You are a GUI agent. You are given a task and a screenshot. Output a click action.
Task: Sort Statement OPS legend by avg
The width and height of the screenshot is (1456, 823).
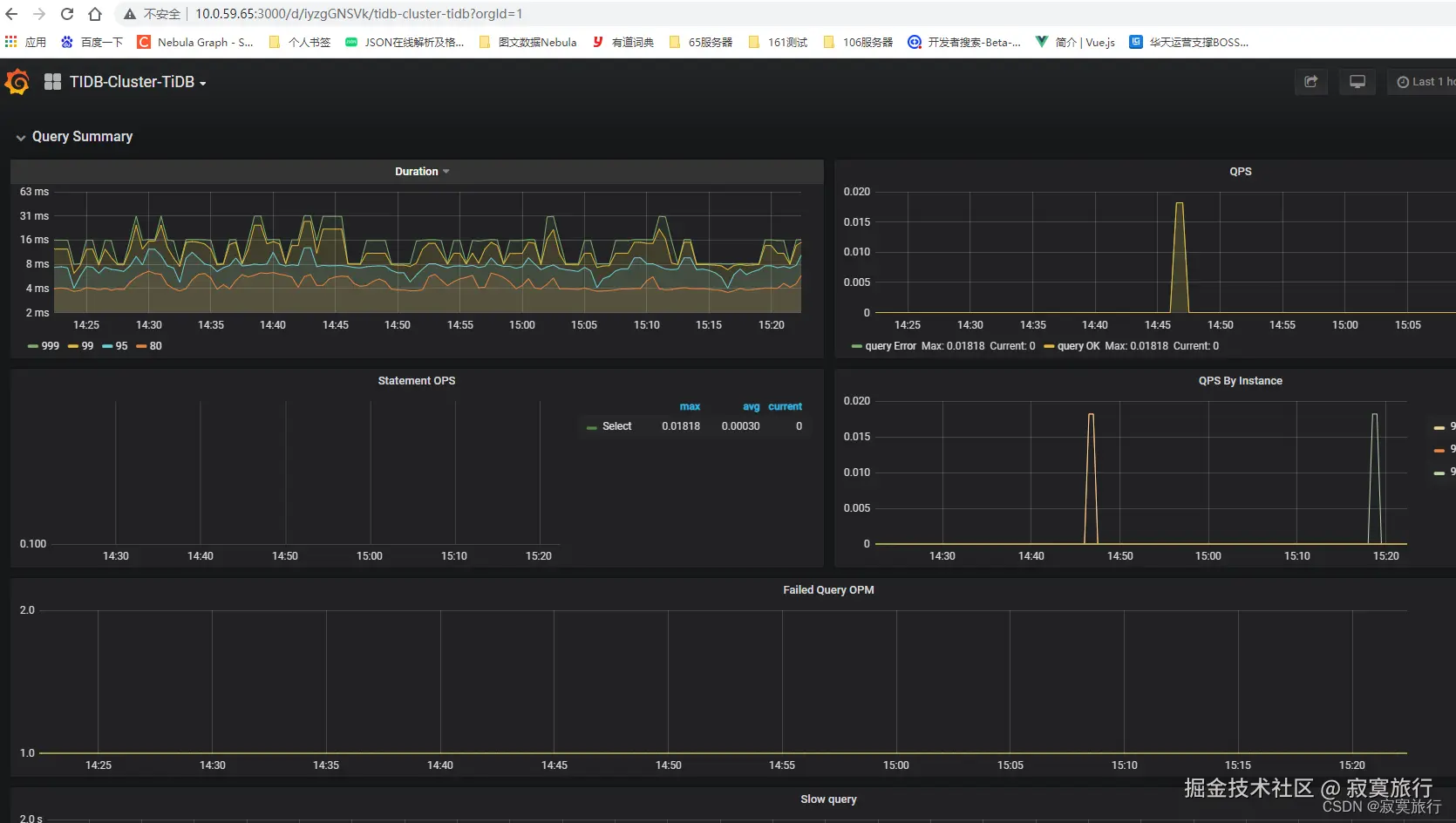[x=751, y=406]
